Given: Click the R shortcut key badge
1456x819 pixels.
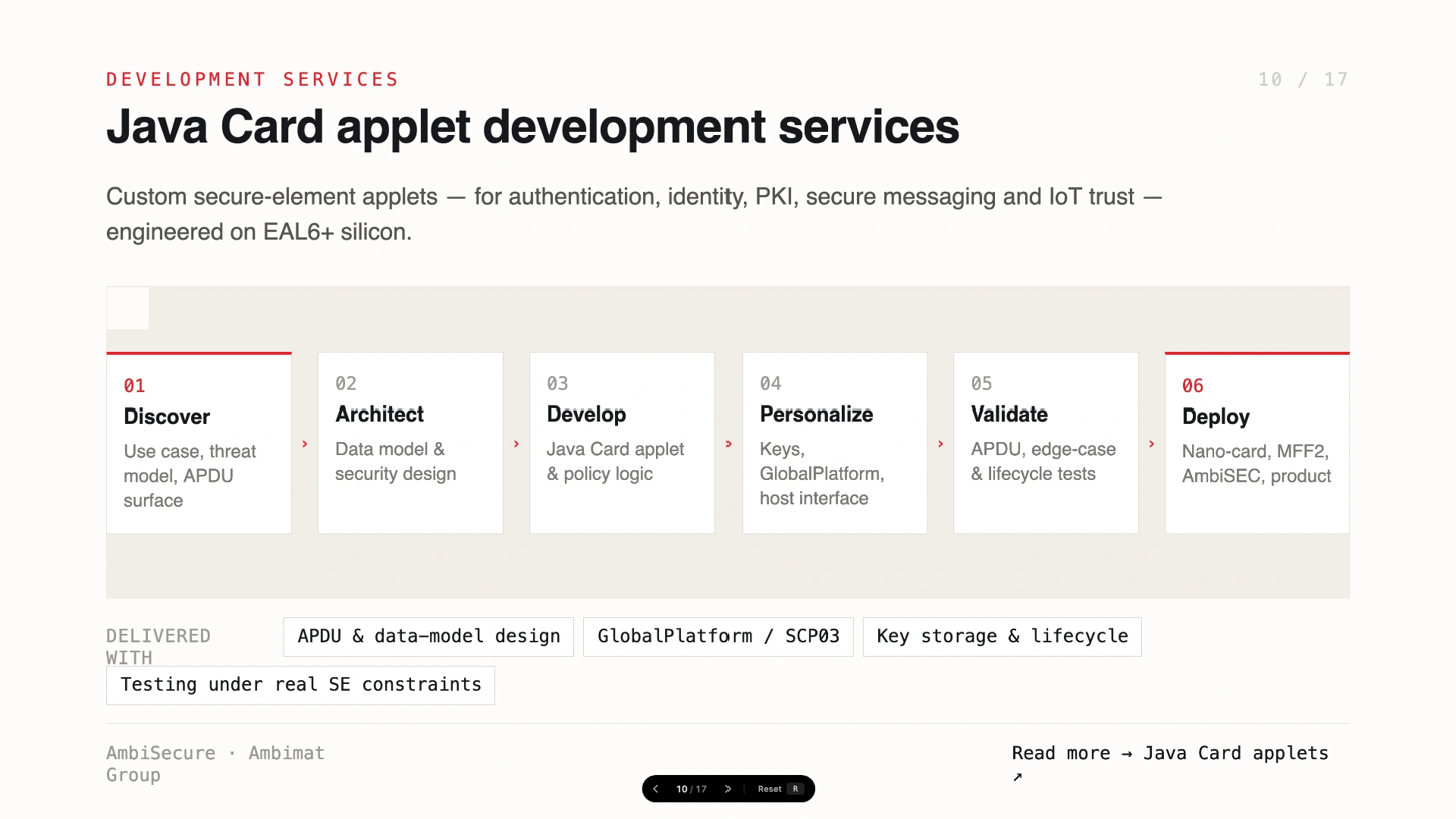Looking at the screenshot, I should coord(795,789).
